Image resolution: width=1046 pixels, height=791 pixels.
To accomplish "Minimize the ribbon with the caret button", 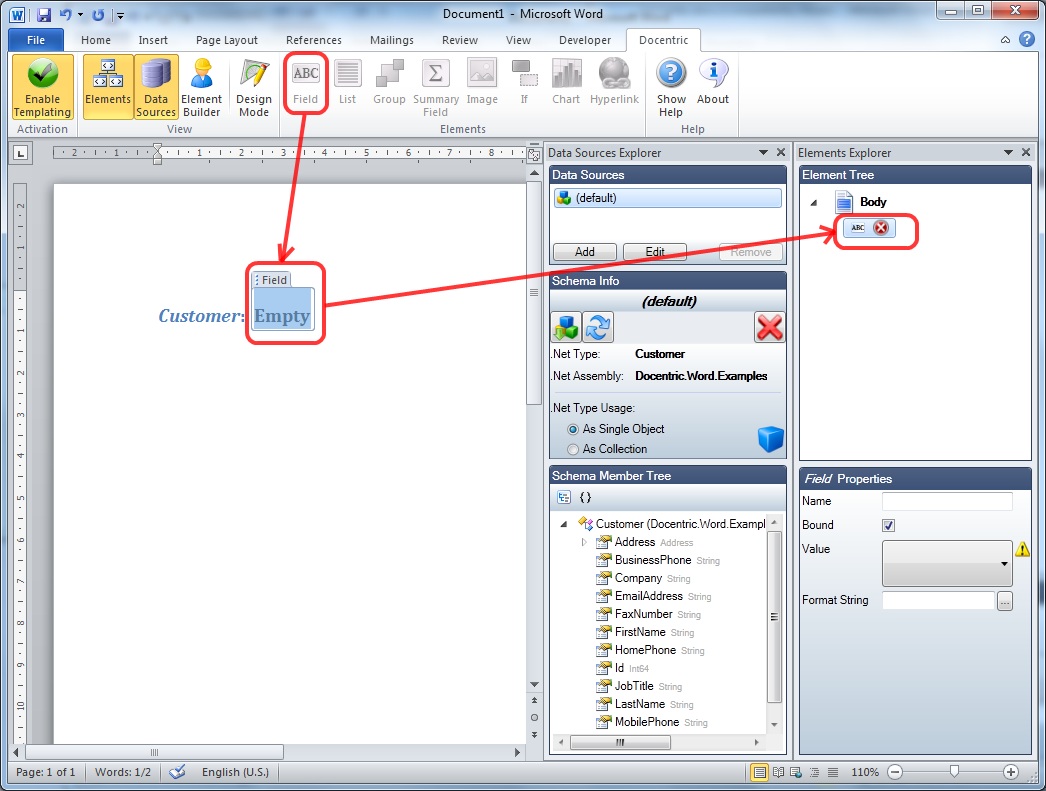I will click(1005, 40).
